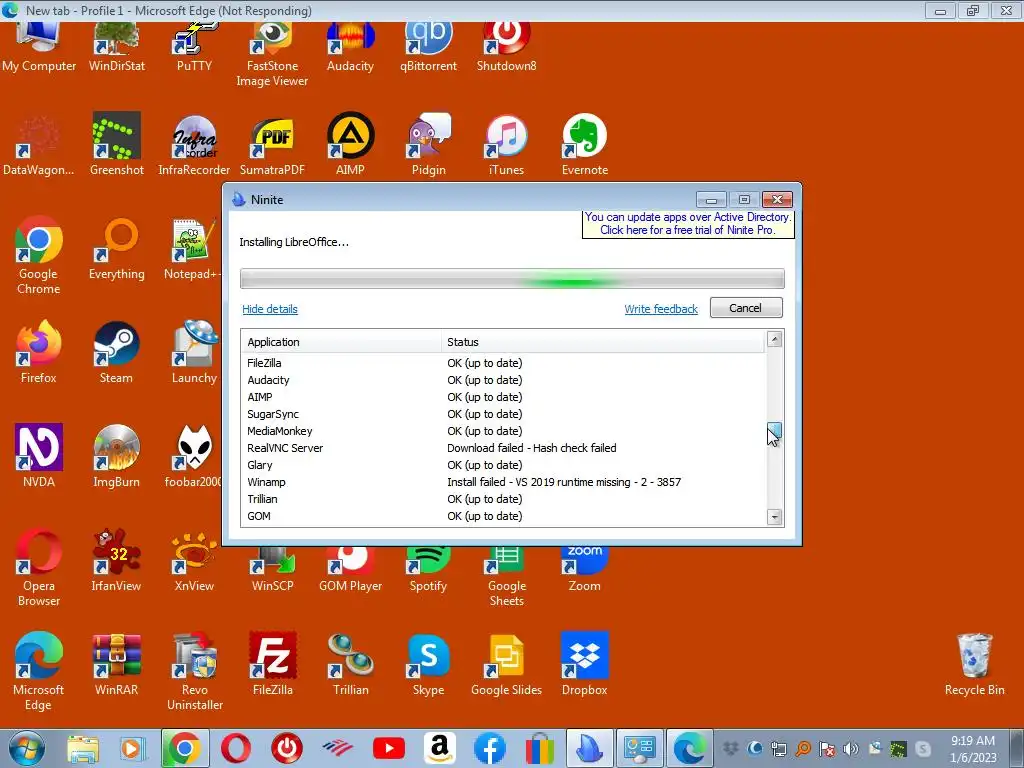
Task: Open SumatraPDF desktop shortcut
Action: tap(272, 144)
